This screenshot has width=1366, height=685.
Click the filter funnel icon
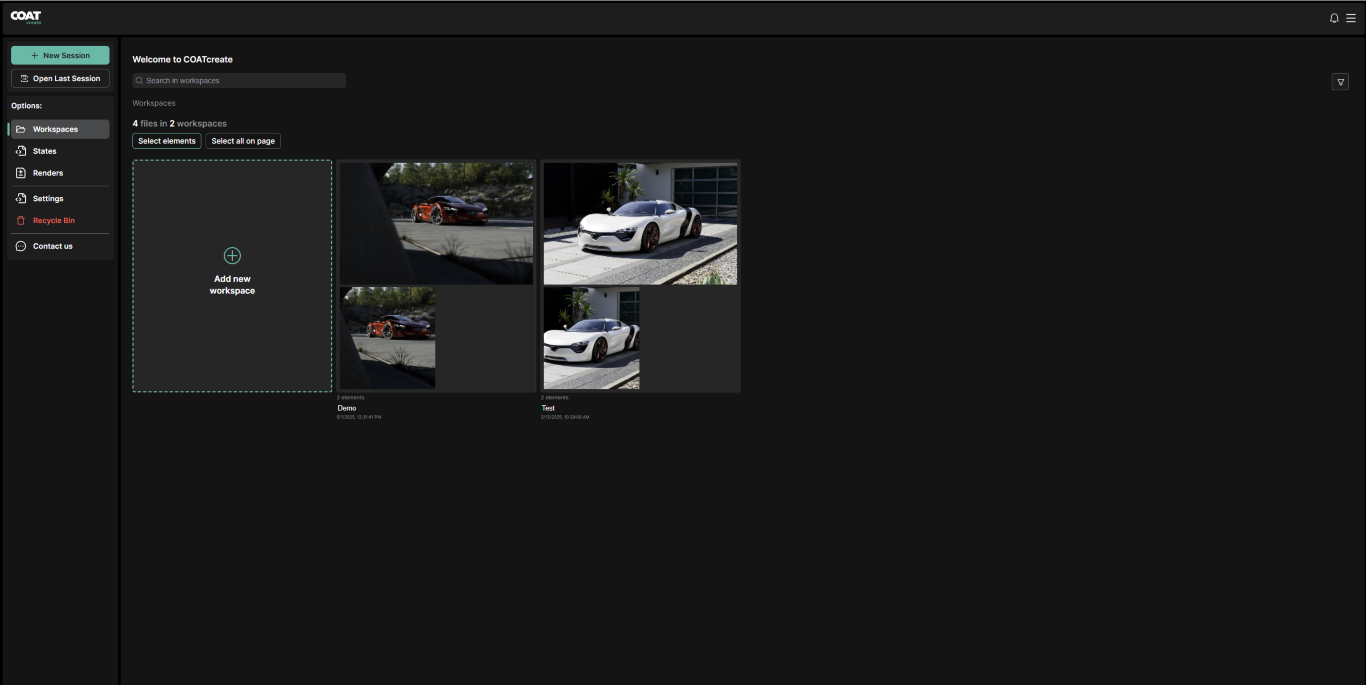point(1340,82)
